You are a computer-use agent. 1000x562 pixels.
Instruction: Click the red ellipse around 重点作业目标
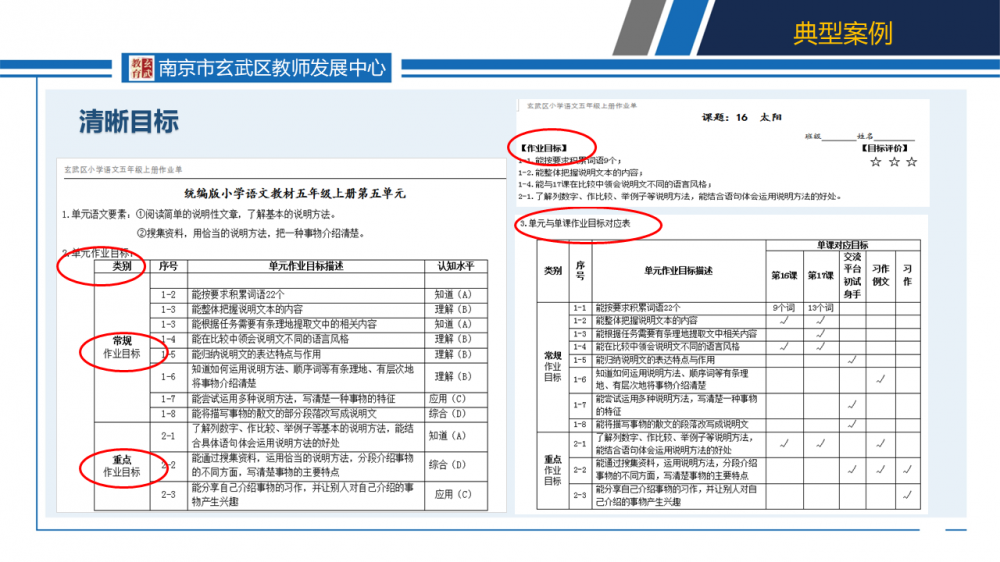[x=122, y=466]
